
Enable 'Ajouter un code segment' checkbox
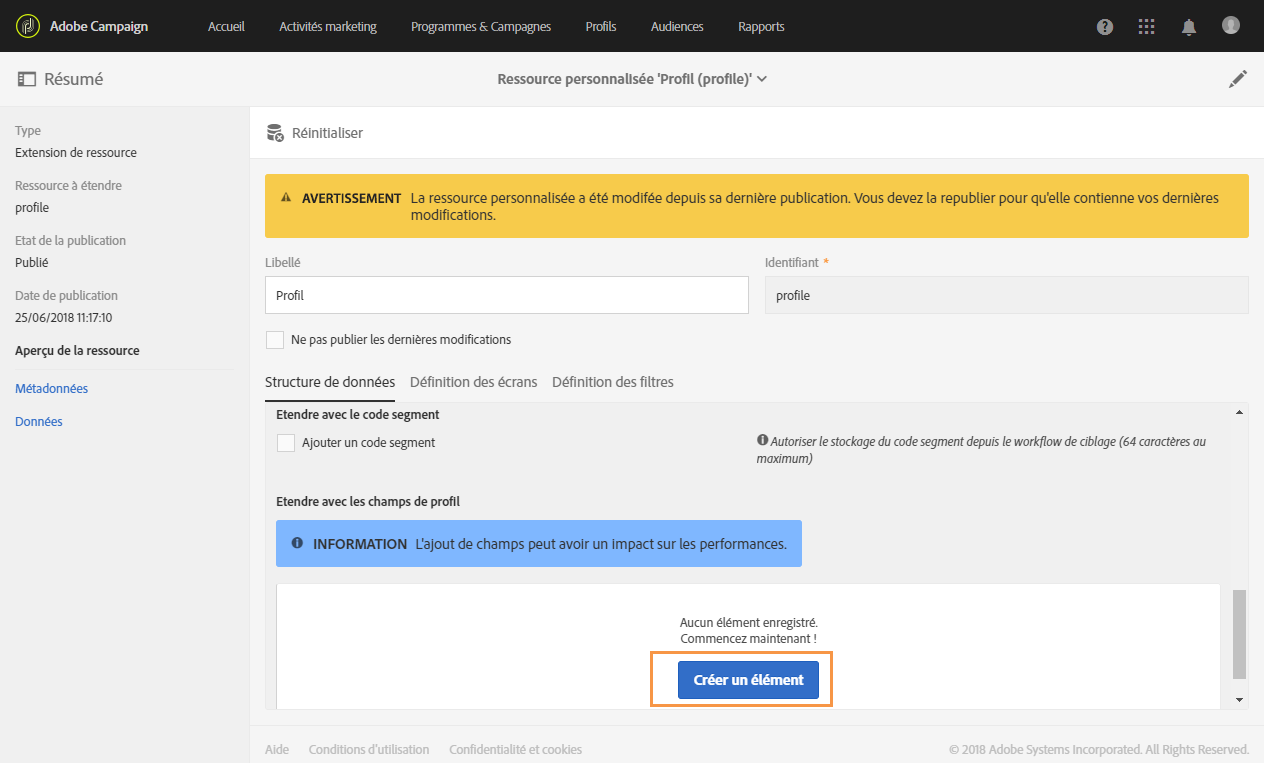click(x=286, y=443)
